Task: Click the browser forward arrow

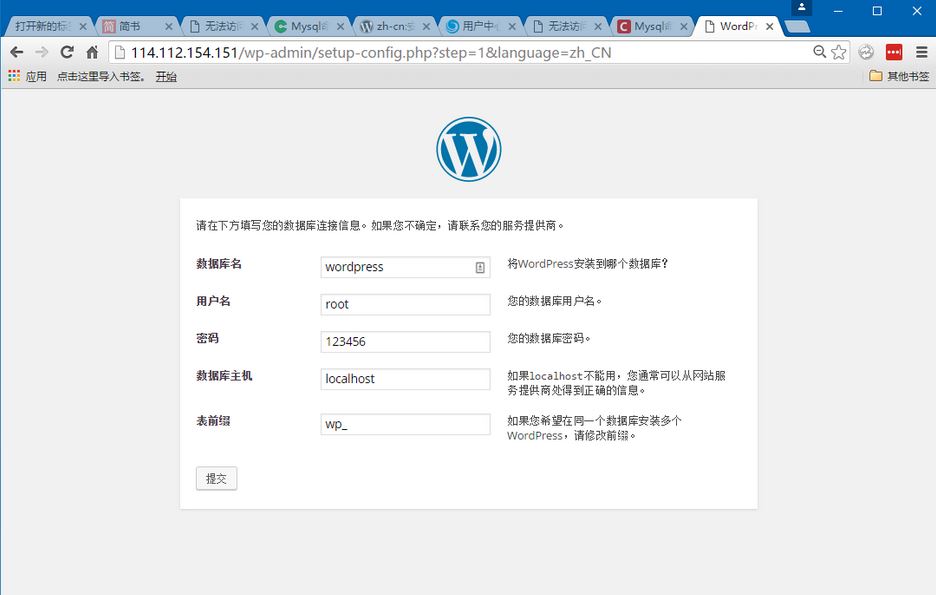Action: [42, 53]
